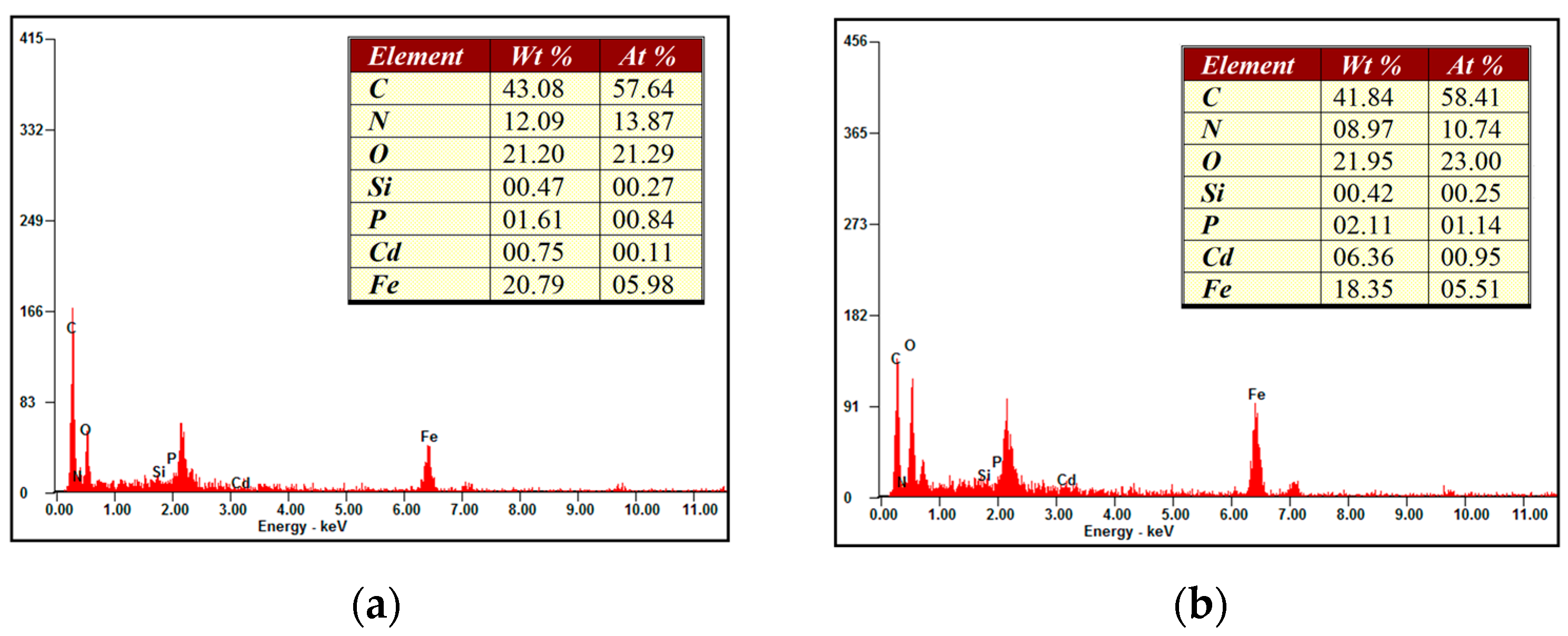1568x636 pixels.
Task: Click the P peak label in spectrum (b)
Action: tap(996, 461)
